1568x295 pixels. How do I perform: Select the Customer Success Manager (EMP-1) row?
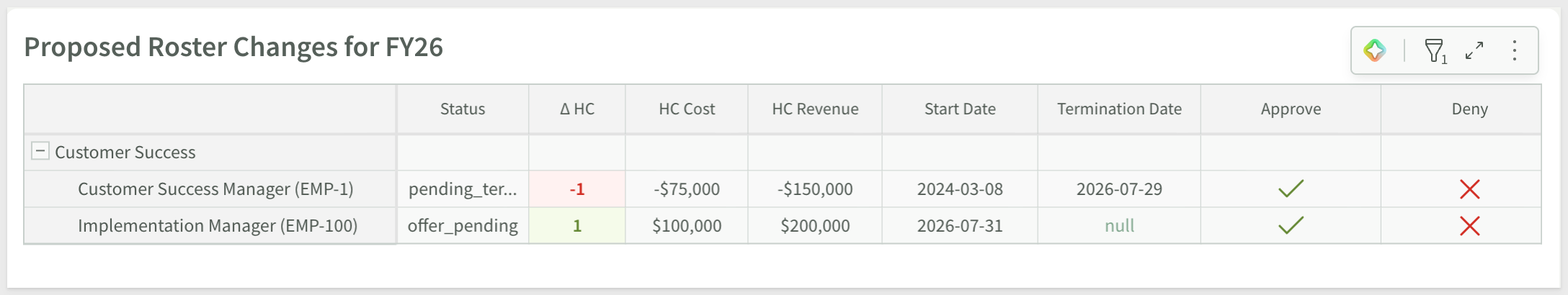(783, 189)
